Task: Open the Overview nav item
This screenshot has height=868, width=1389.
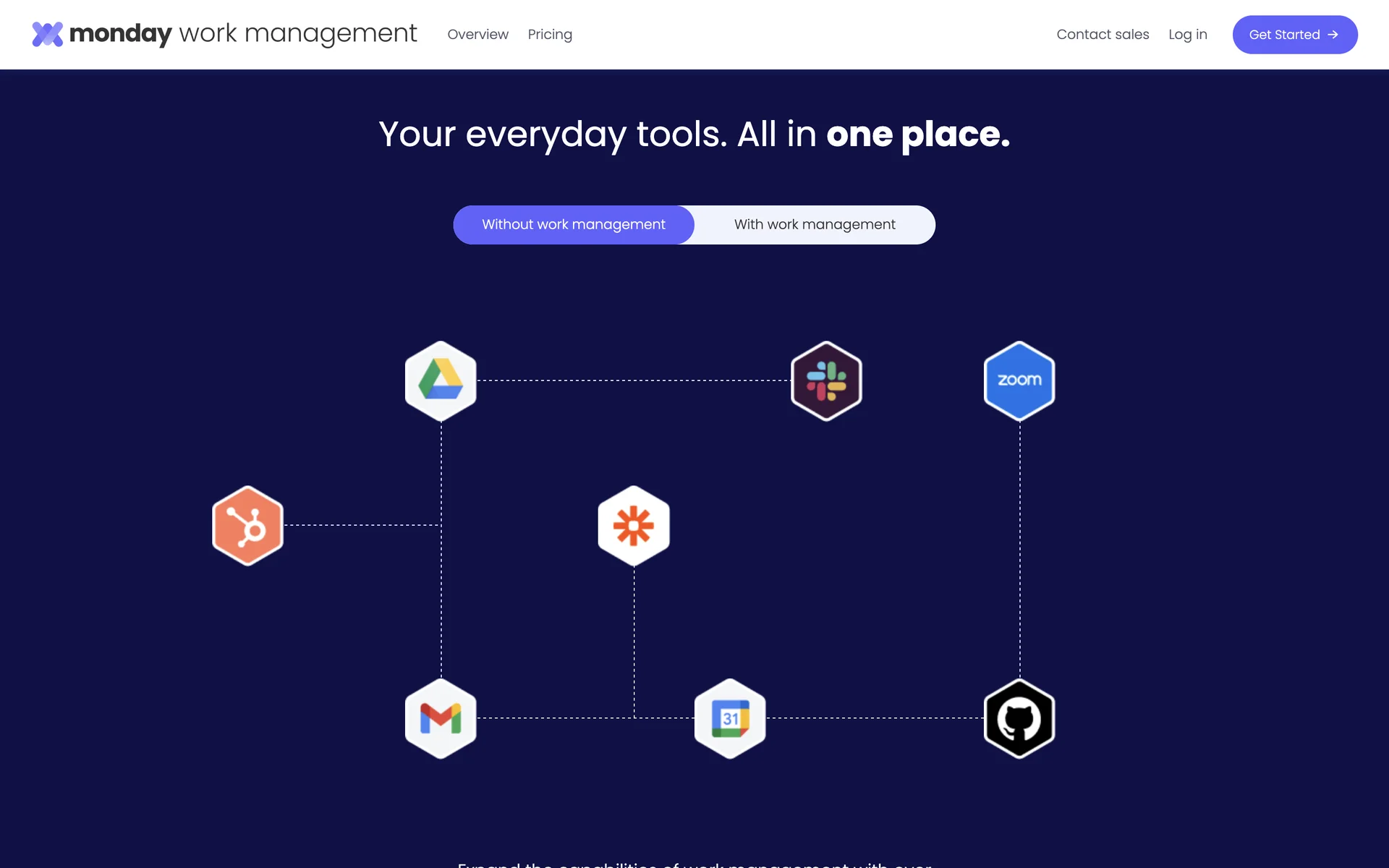Action: point(477,35)
